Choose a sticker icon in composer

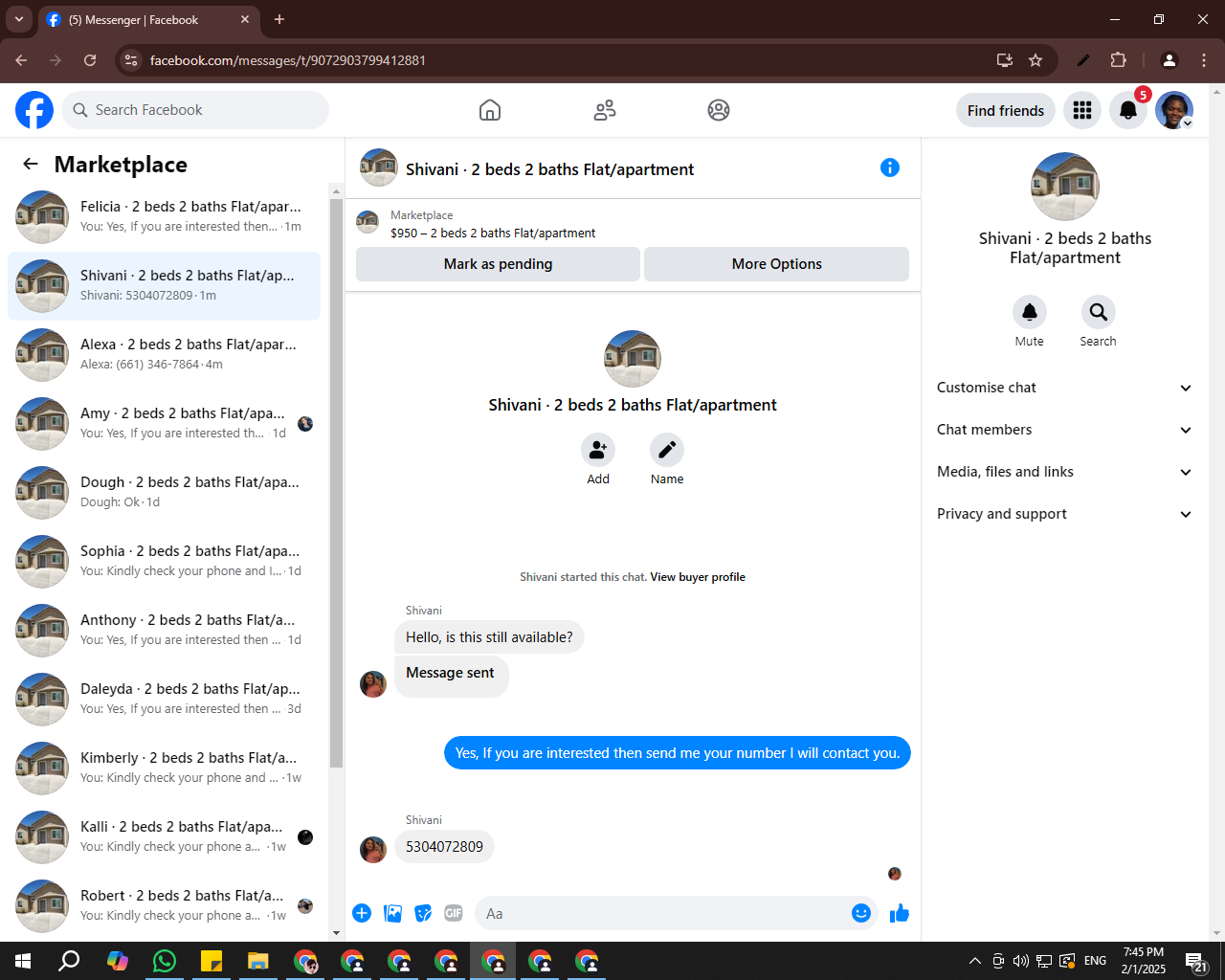[423, 913]
